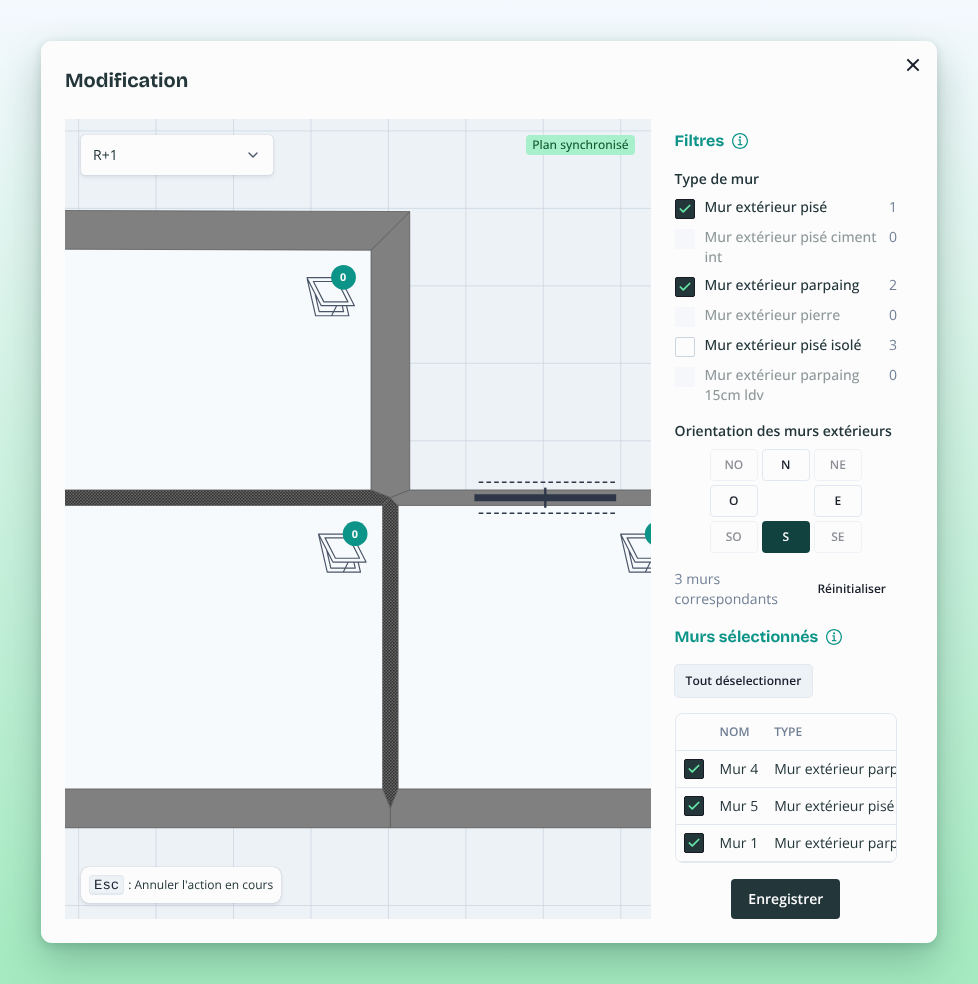Image resolution: width=978 pixels, height=984 pixels.
Task: Click disabled Mur extérieur pierre checkbox
Action: (x=685, y=316)
